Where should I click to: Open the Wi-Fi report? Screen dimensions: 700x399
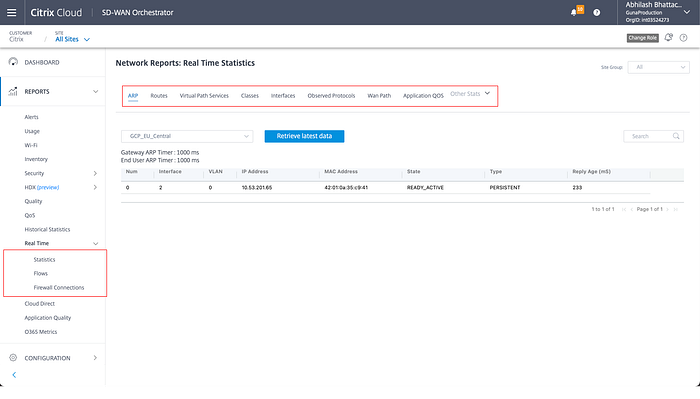pos(31,145)
